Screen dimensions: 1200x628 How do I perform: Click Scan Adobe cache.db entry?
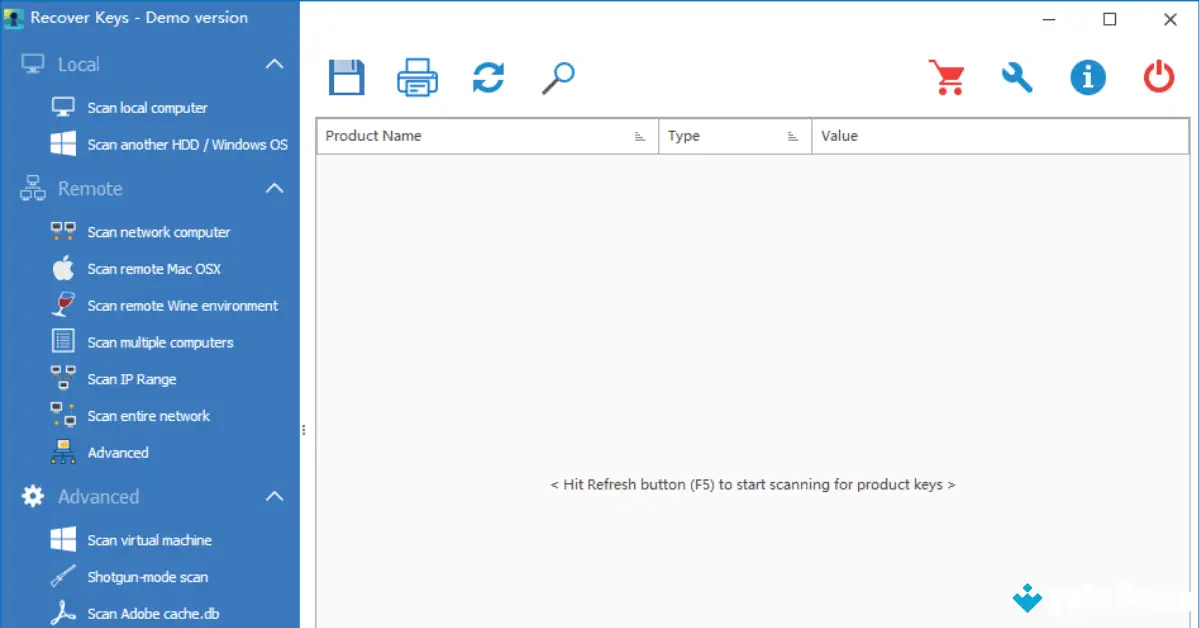(153, 613)
